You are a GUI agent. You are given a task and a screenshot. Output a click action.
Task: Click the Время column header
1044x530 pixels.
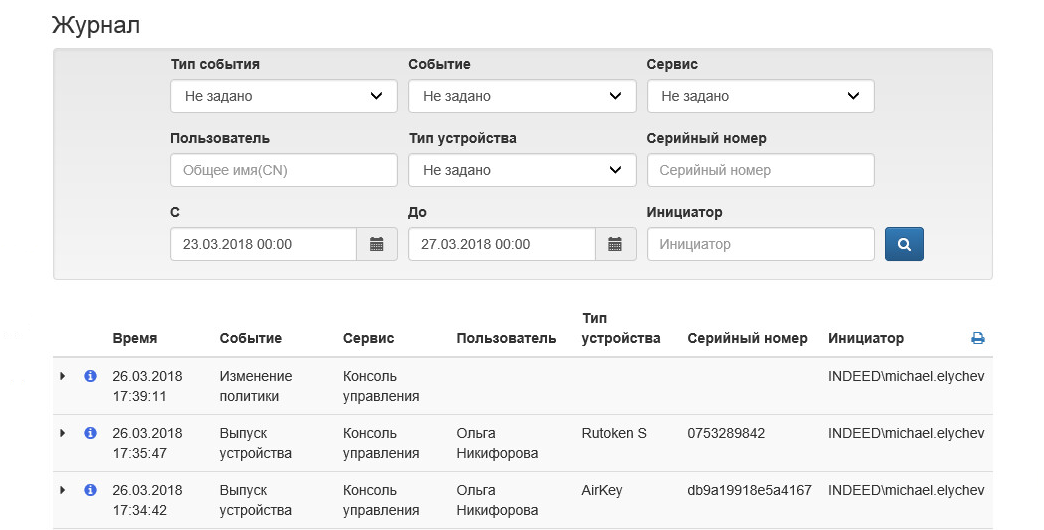135,339
